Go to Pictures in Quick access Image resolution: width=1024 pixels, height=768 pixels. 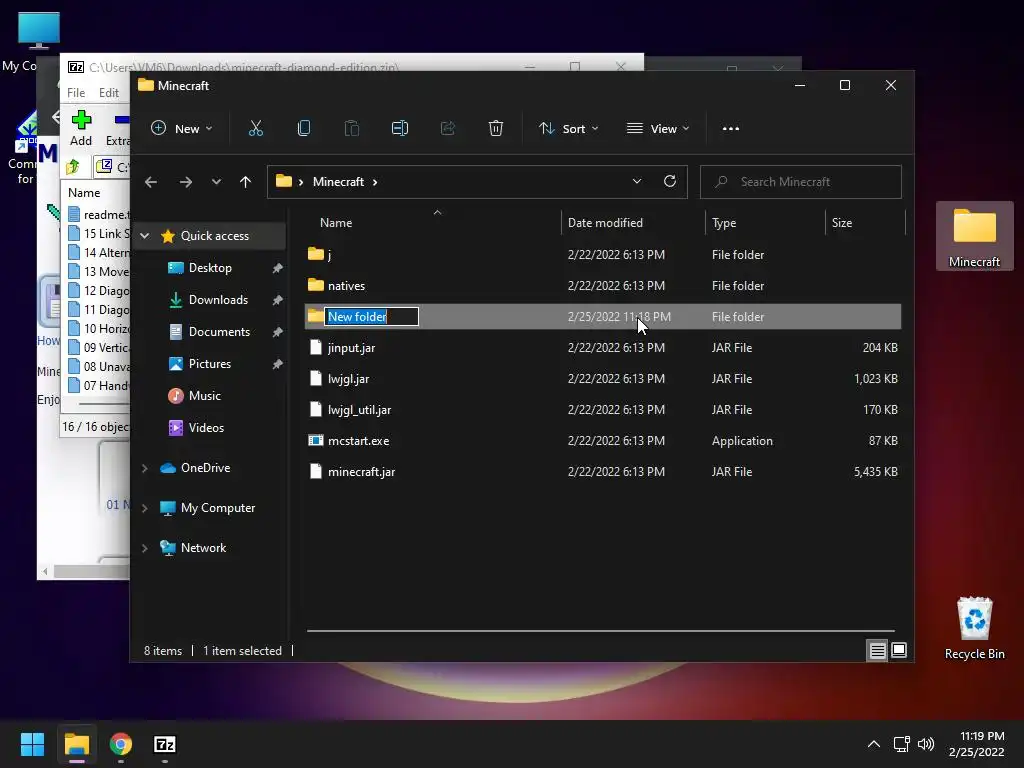click(210, 364)
